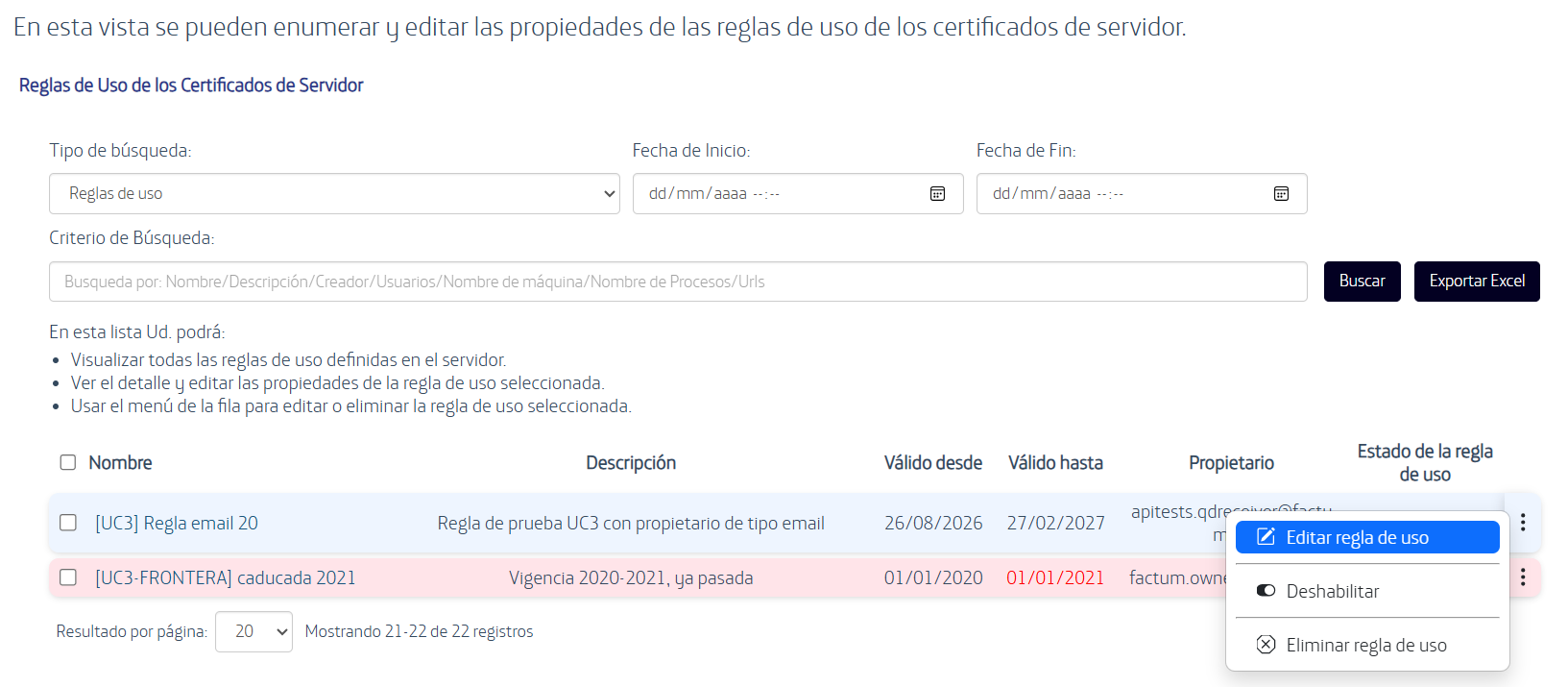
Task: Select Deshabilitar in the context menu
Action: click(x=1367, y=591)
